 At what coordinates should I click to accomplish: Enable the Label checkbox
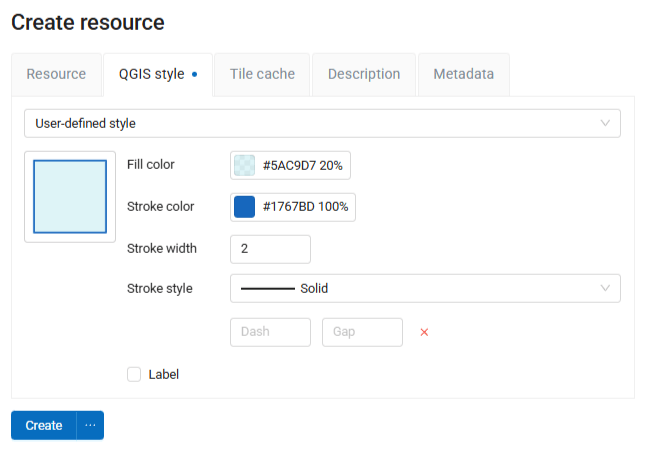pyautogui.click(x=134, y=374)
